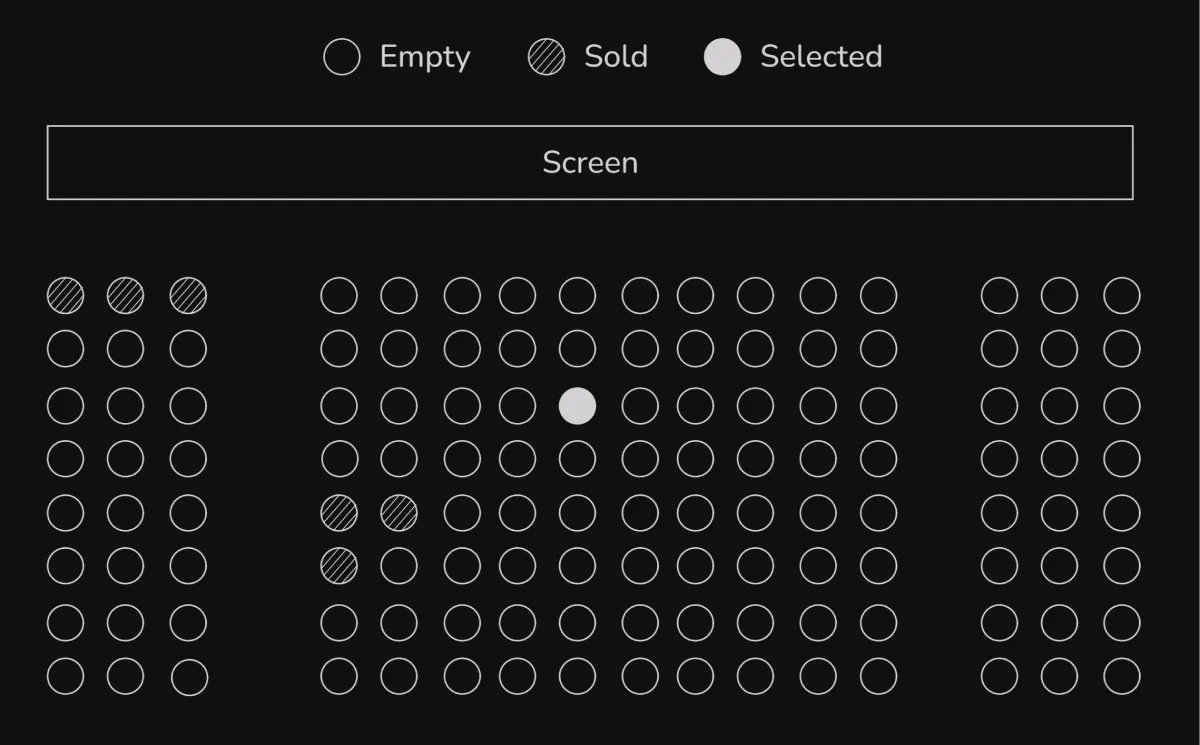The height and width of the screenshot is (745, 1200).
Task: Pick the seat immediately right of the selected seat
Action: click(x=640, y=406)
